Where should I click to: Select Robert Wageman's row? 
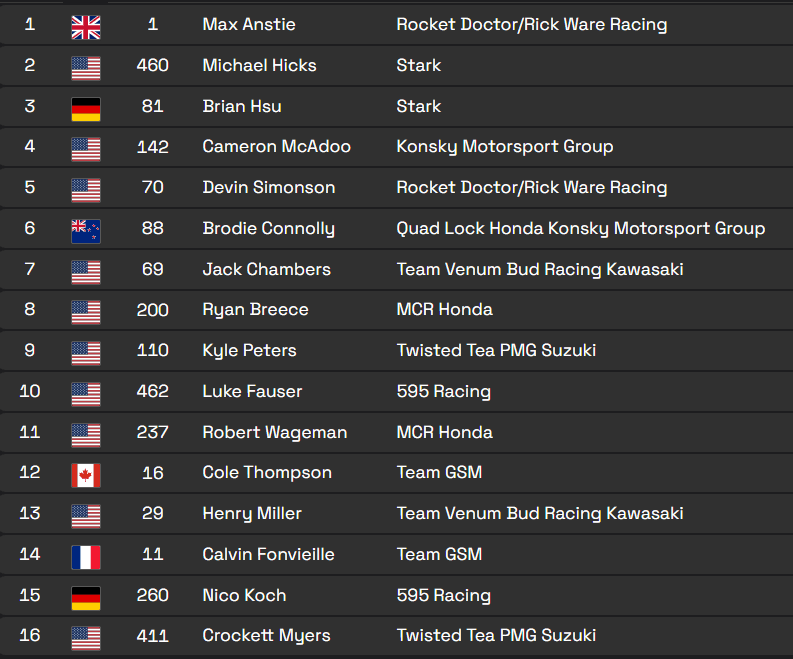[396, 432]
